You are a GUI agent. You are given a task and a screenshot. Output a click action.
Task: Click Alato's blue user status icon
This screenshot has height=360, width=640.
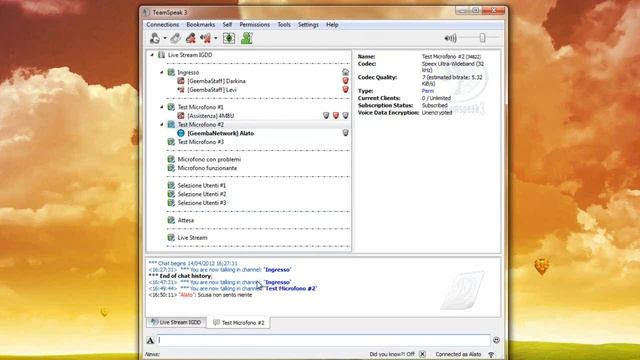(181, 133)
